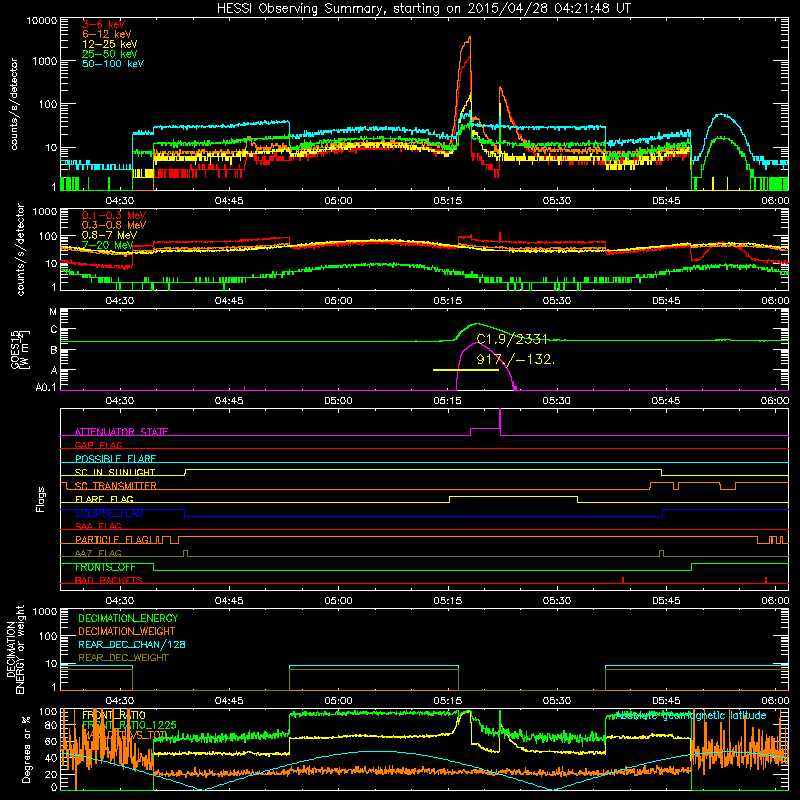
Task: Click the yellow flare duration bar in GOES panel
Action: [x=465, y=369]
